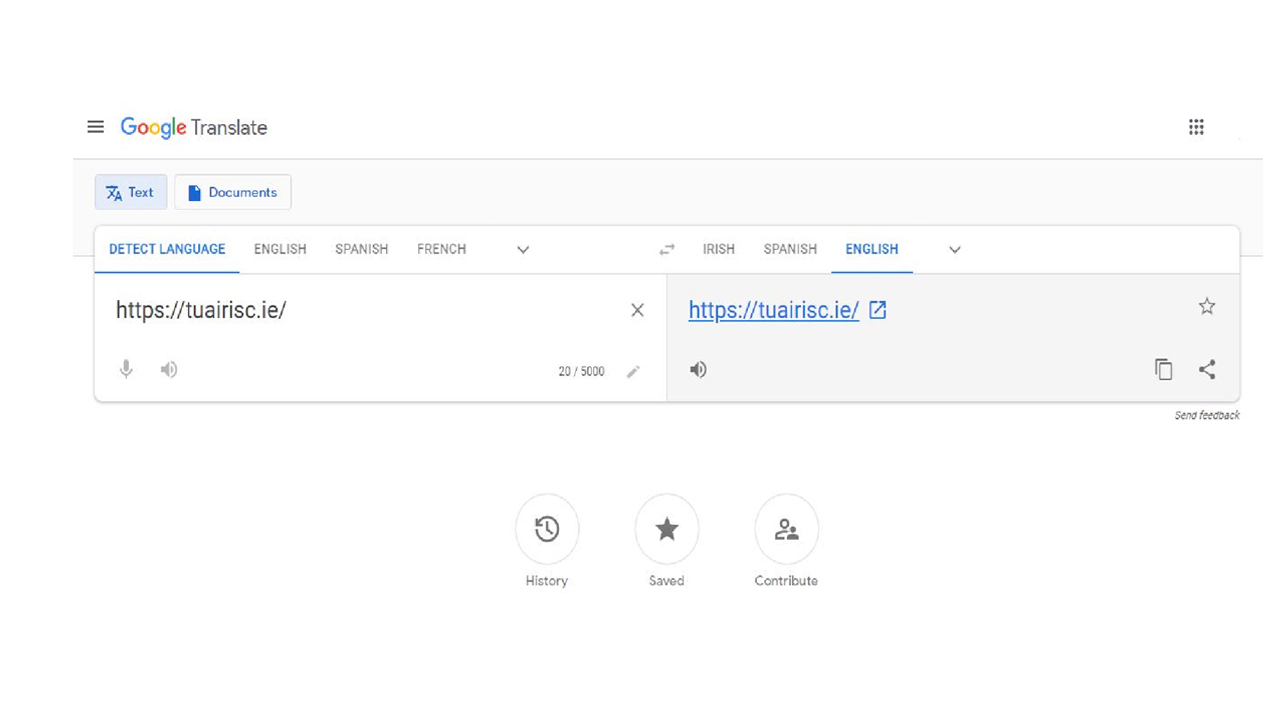Select Irish as target language
Image resolution: width=1280 pixels, height=720 pixels.
pos(719,249)
